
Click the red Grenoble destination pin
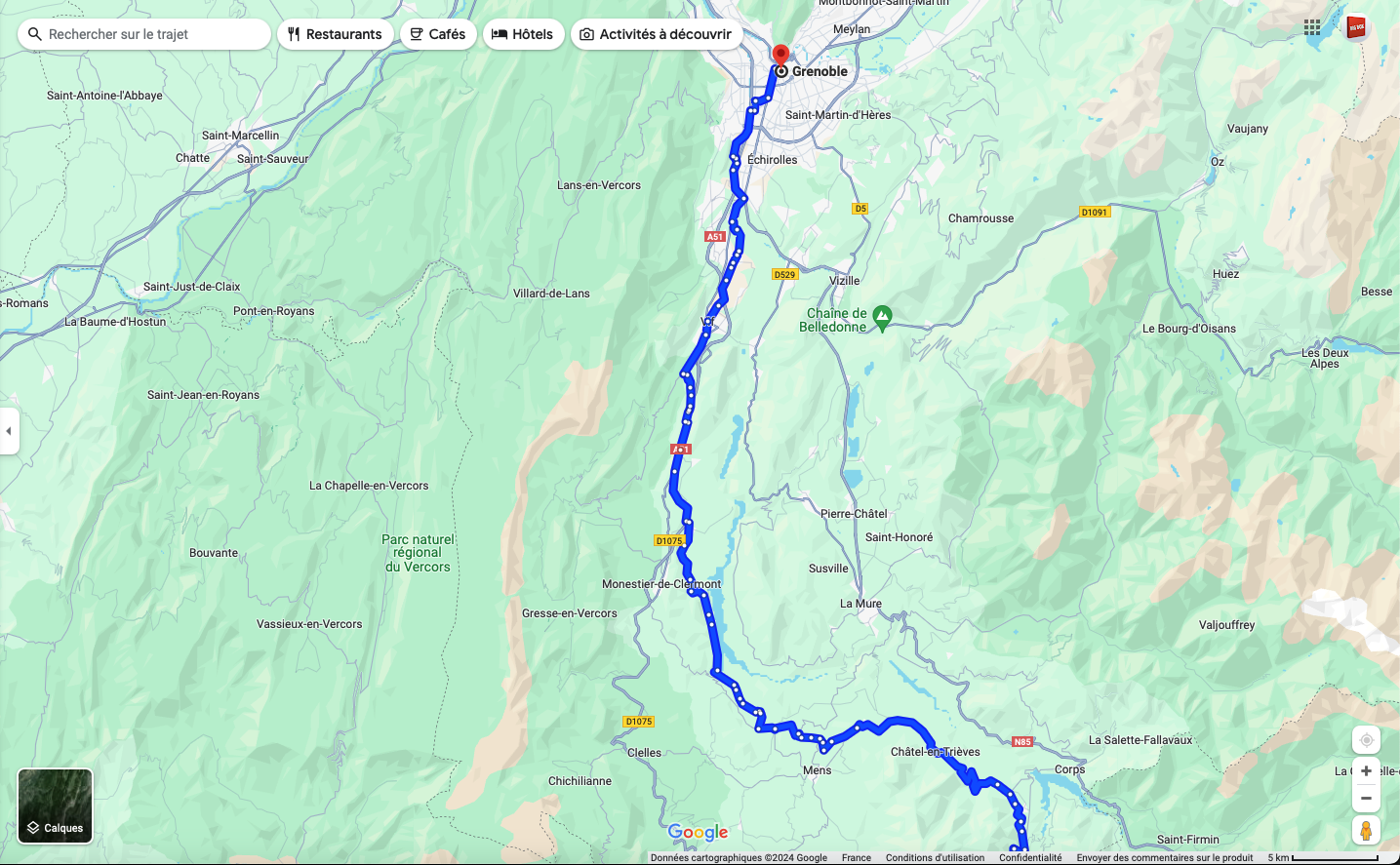click(780, 56)
